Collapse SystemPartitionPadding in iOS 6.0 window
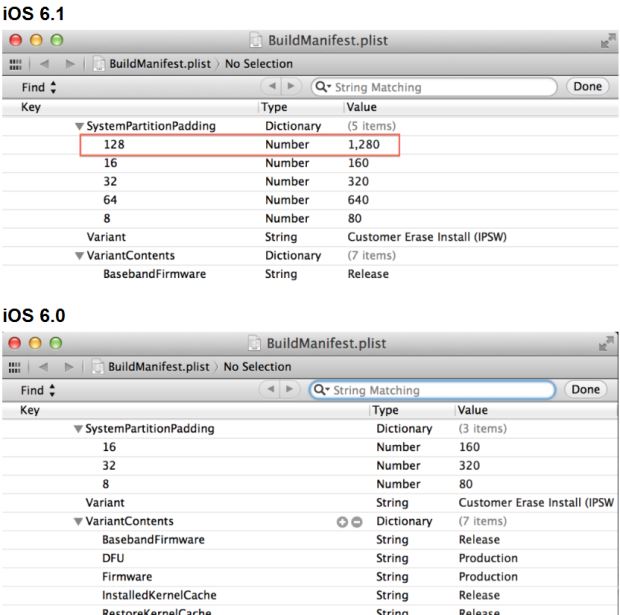Image resolution: width=620 pixels, height=615 pixels. (78, 429)
